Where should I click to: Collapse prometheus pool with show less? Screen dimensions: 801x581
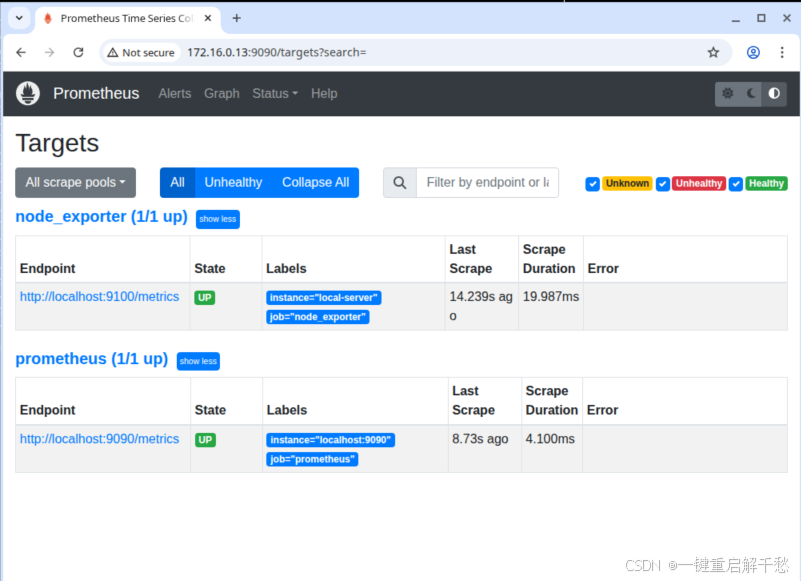click(198, 361)
